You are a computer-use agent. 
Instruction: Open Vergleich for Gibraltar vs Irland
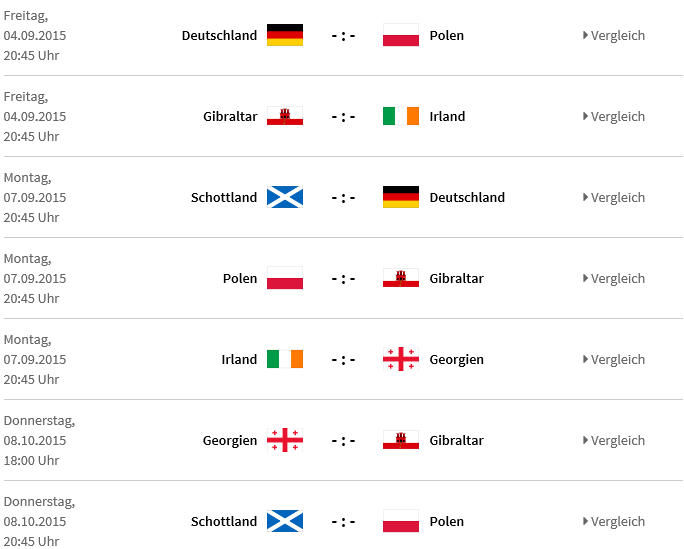pos(614,116)
